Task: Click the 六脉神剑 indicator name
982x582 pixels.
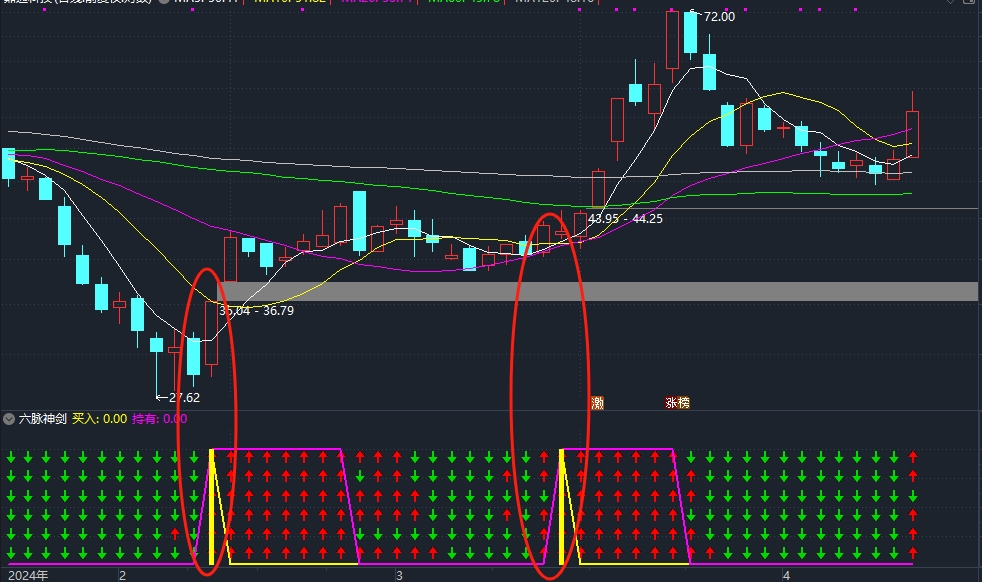Action: (x=42, y=420)
